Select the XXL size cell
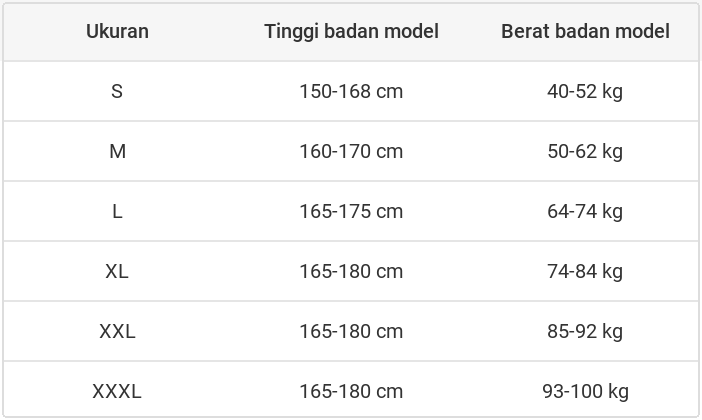Image resolution: width=702 pixels, height=420 pixels. click(x=117, y=331)
